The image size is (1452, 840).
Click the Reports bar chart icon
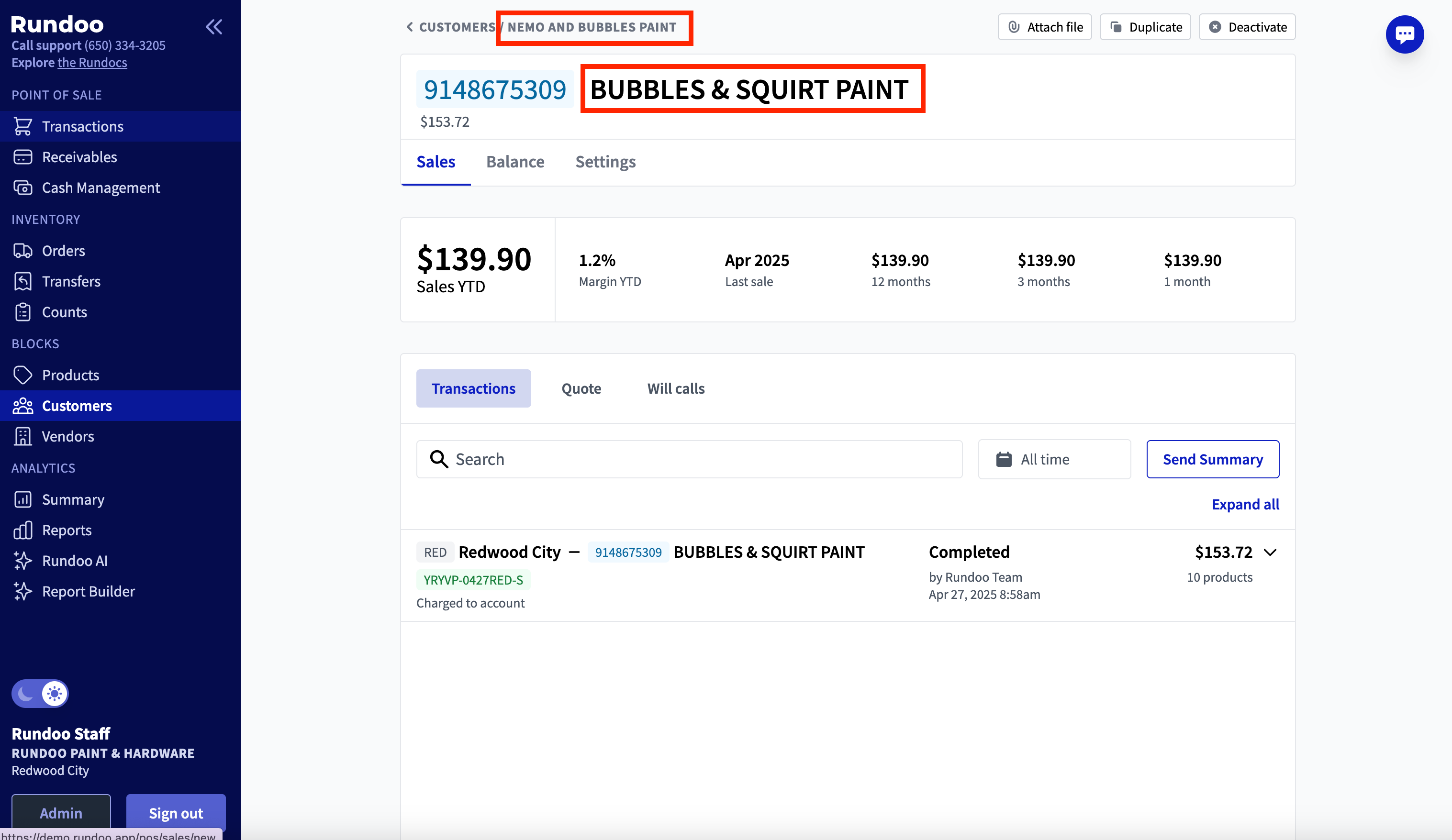coord(22,530)
